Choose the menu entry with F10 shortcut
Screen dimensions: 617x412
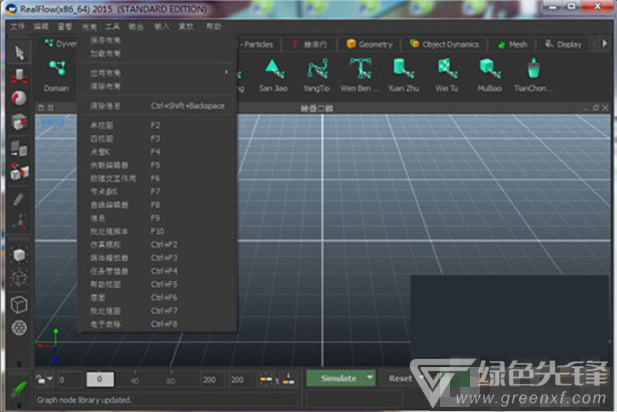click(158, 231)
